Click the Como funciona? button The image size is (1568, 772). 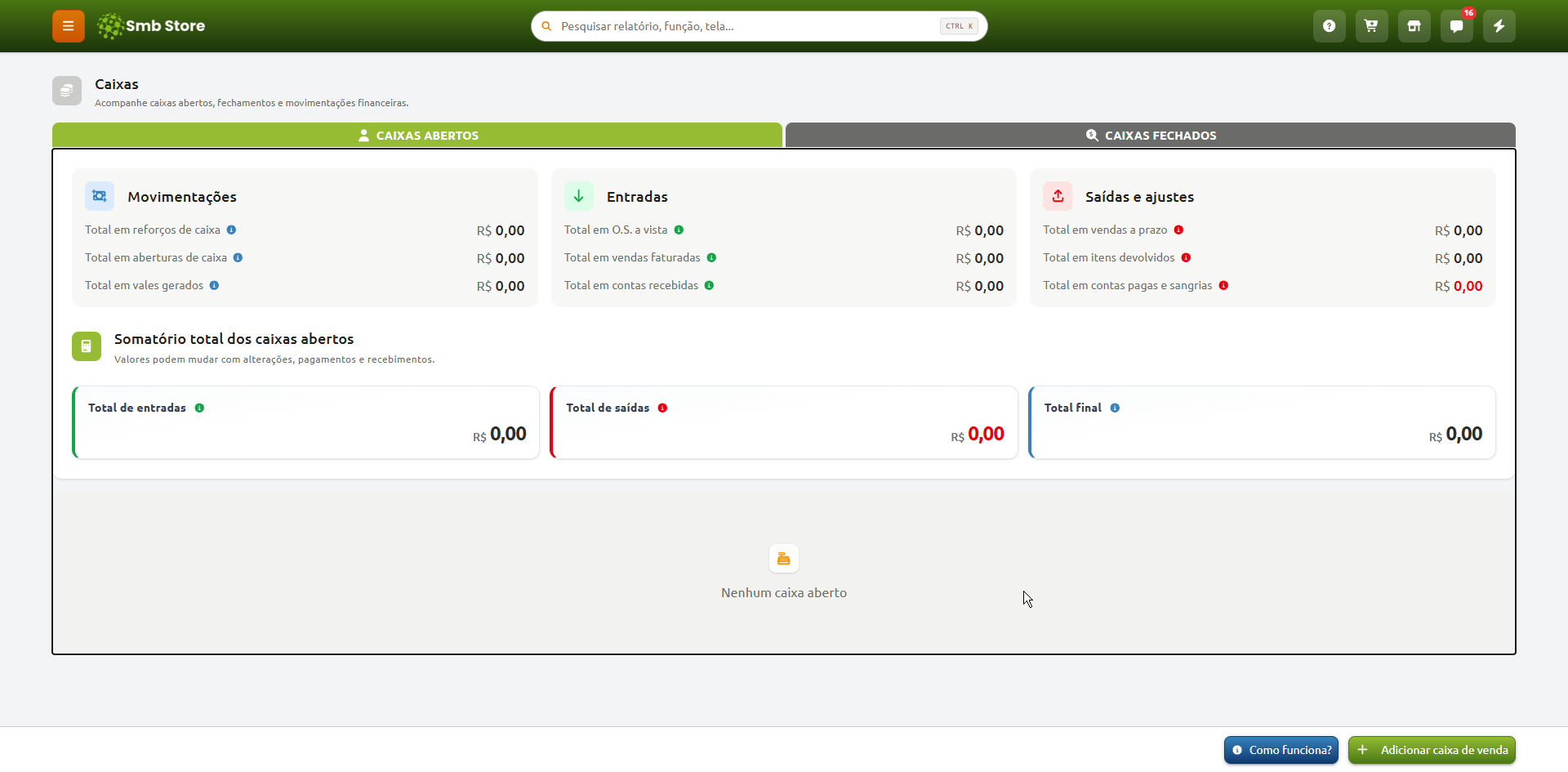click(x=1281, y=750)
